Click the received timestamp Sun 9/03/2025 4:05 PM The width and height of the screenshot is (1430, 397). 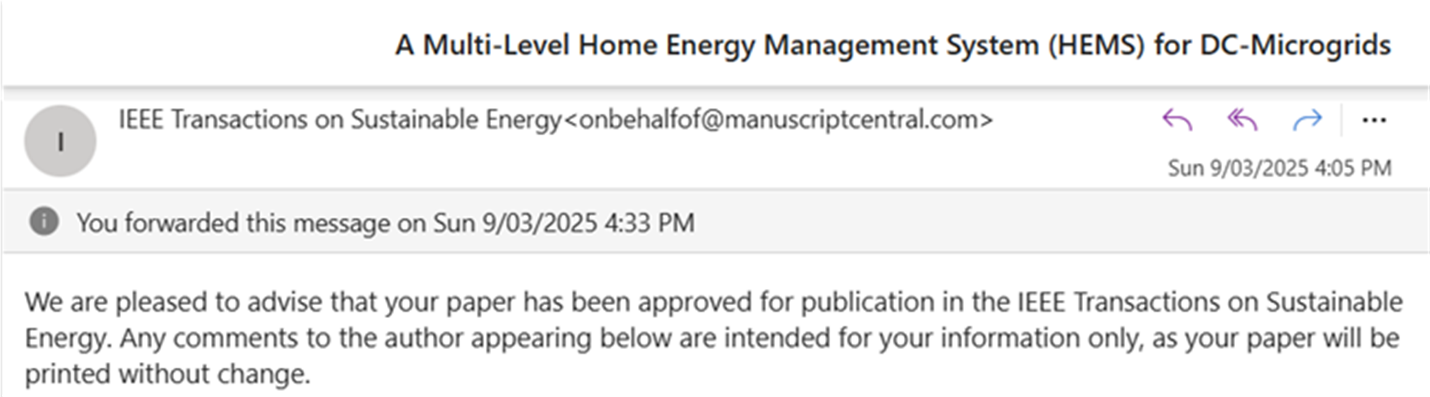pyautogui.click(x=1279, y=167)
